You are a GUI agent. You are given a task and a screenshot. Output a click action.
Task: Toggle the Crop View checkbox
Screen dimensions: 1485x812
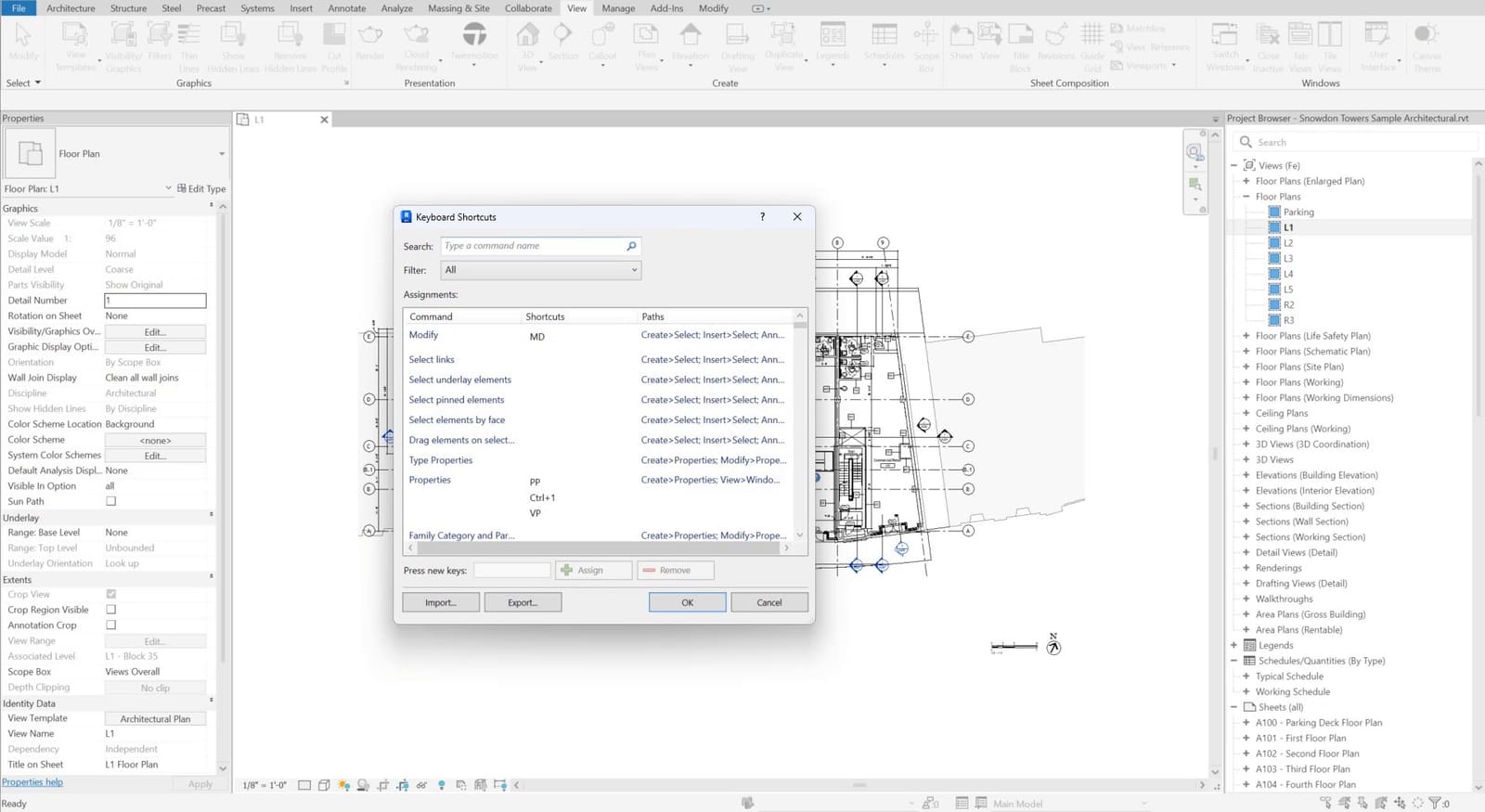coord(110,594)
